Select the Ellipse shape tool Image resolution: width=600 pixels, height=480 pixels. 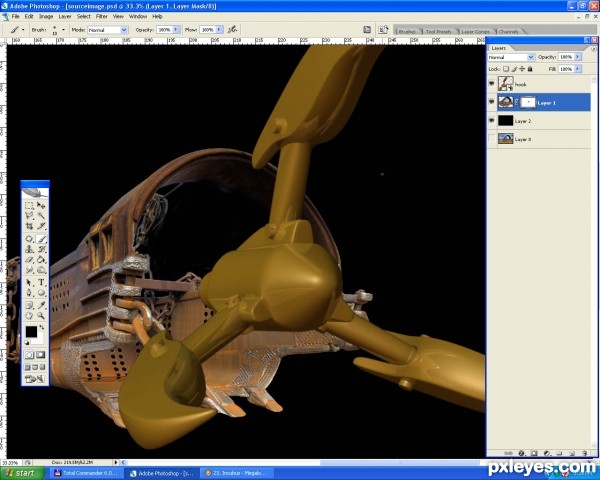[41, 293]
